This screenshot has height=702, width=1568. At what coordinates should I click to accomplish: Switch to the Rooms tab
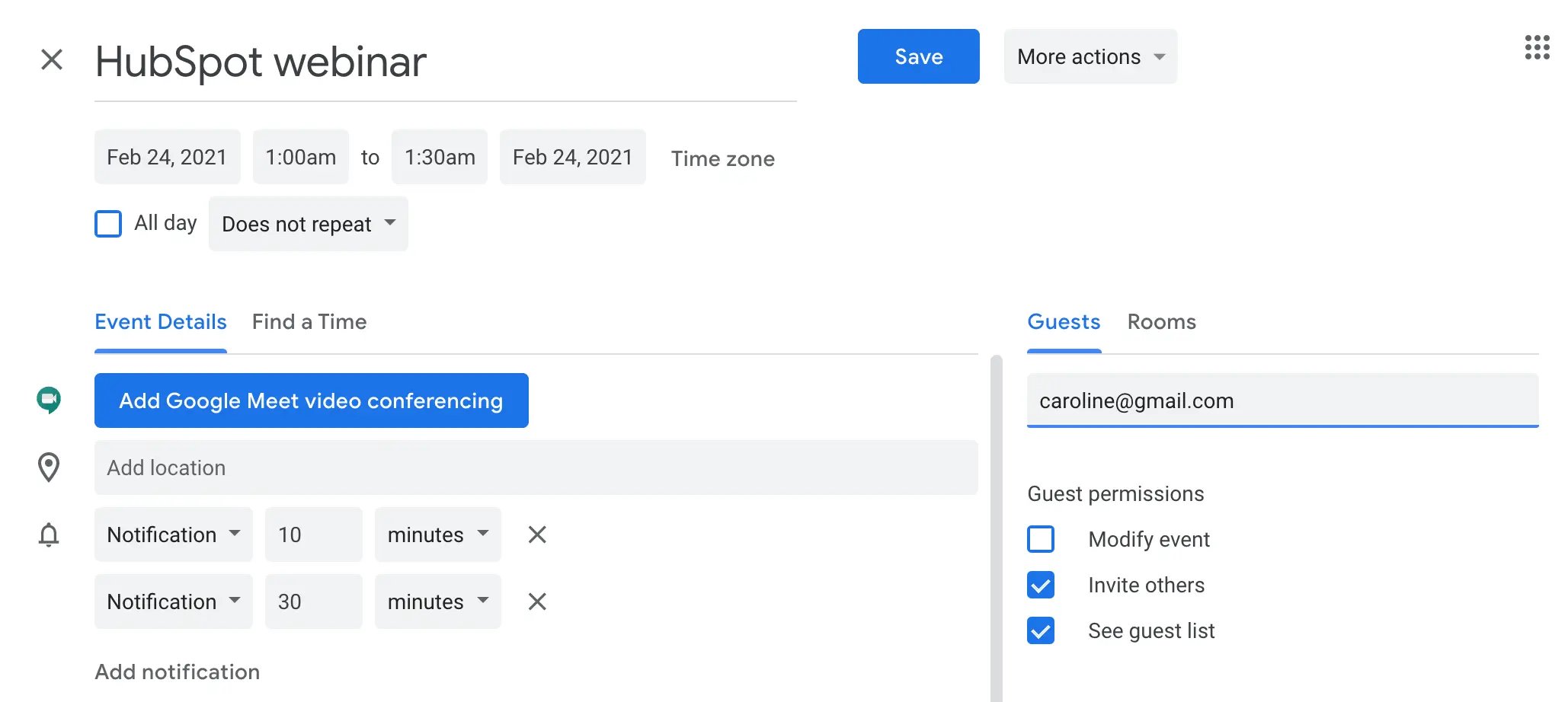[1161, 321]
